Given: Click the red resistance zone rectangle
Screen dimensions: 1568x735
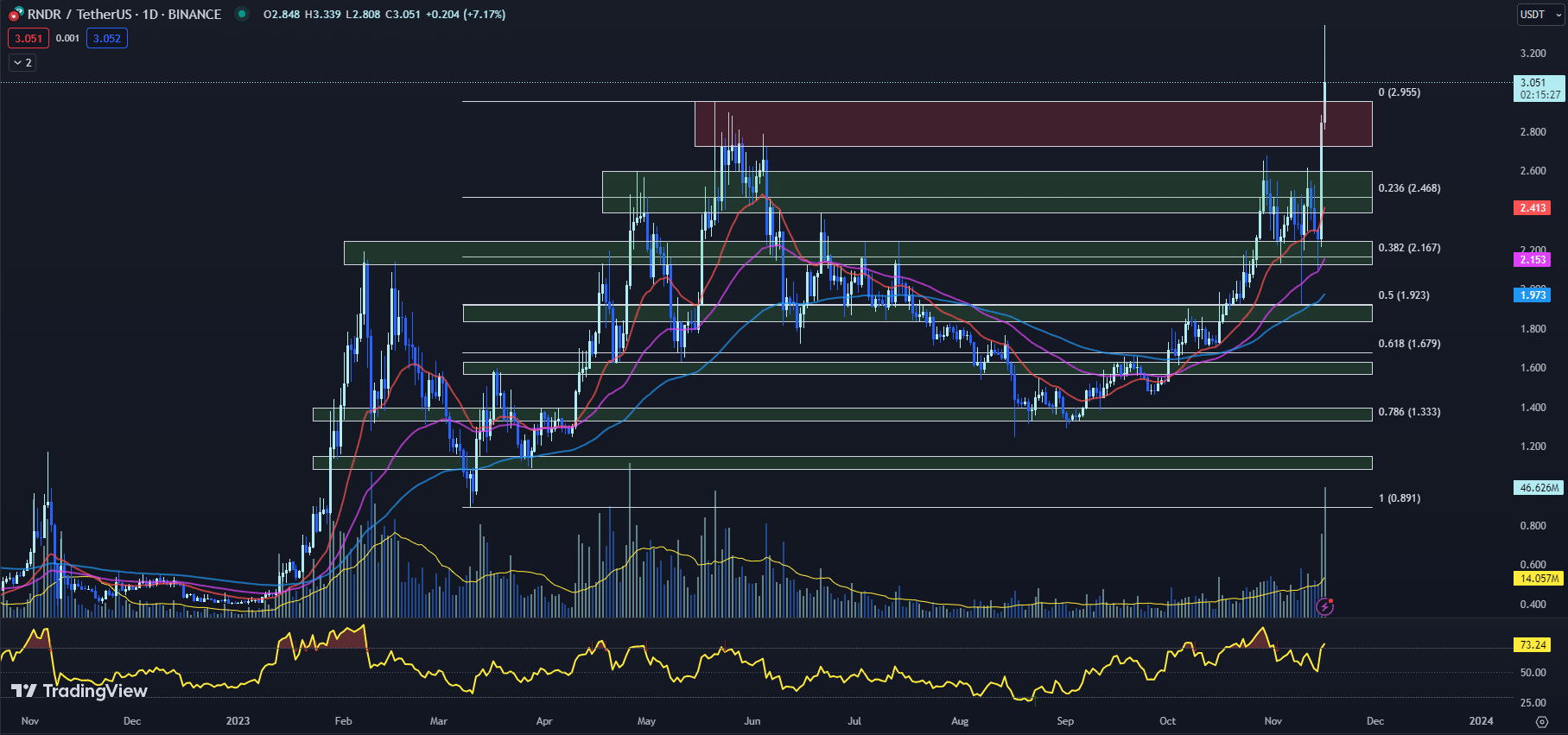Looking at the screenshot, I should [1032, 124].
